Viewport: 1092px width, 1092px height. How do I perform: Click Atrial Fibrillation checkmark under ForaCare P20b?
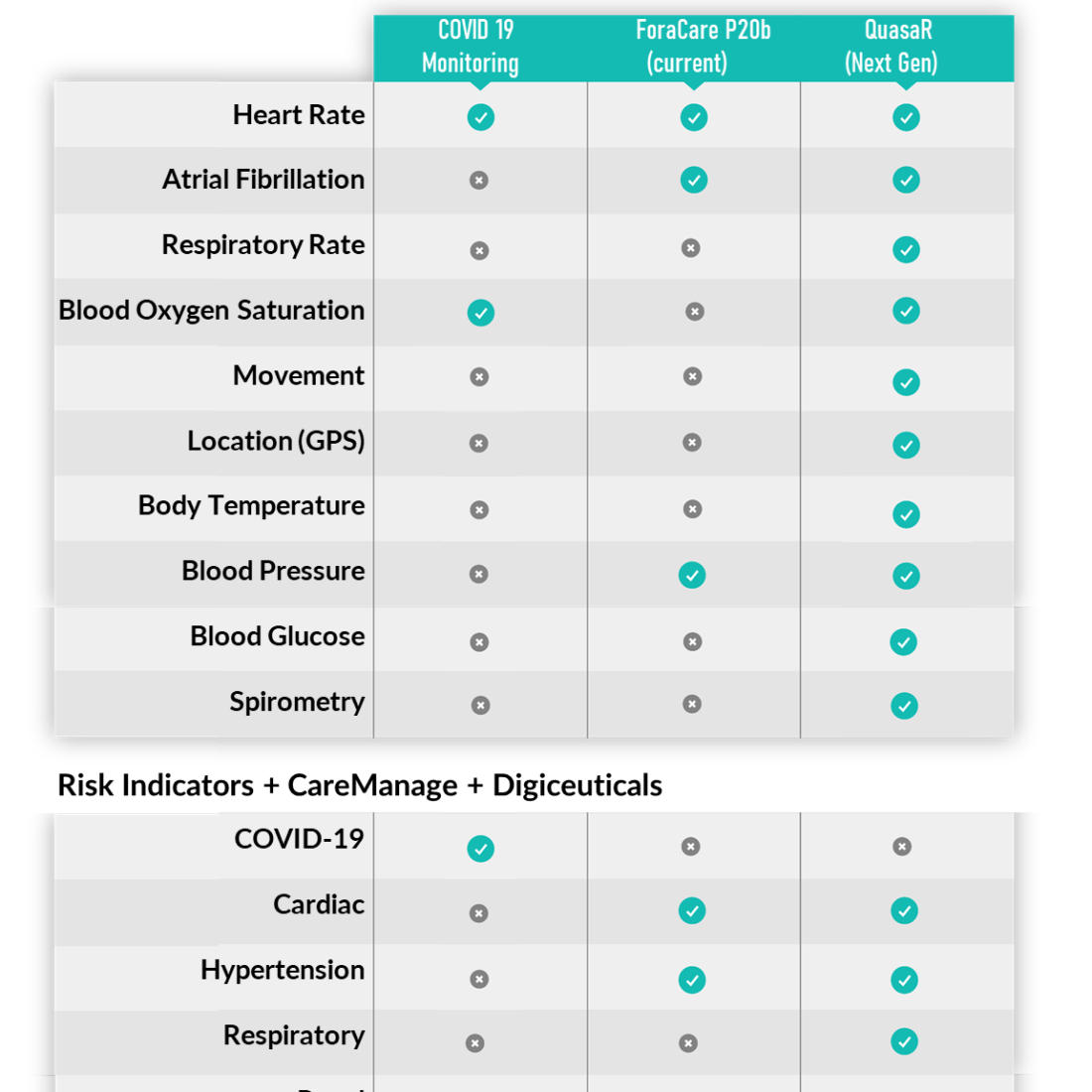[x=694, y=180]
